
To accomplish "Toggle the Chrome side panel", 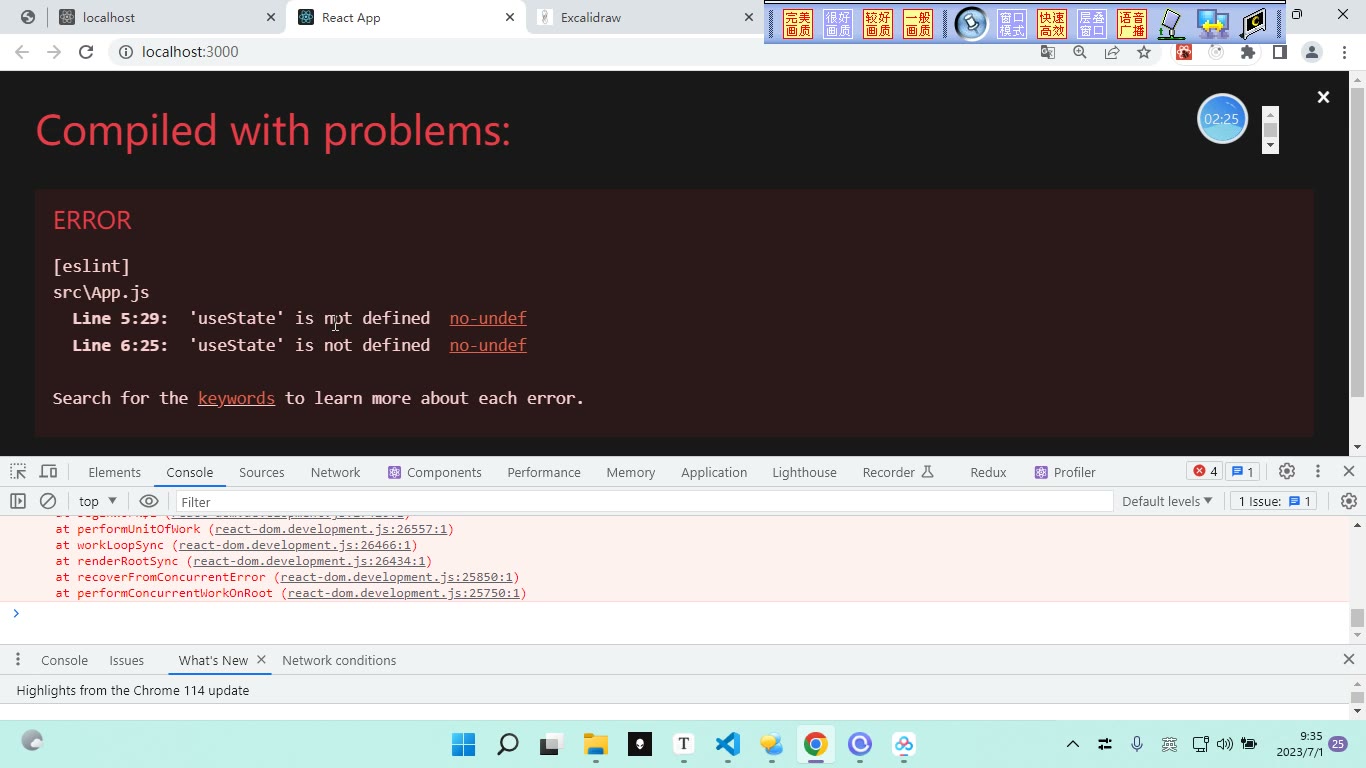I will point(1279,52).
